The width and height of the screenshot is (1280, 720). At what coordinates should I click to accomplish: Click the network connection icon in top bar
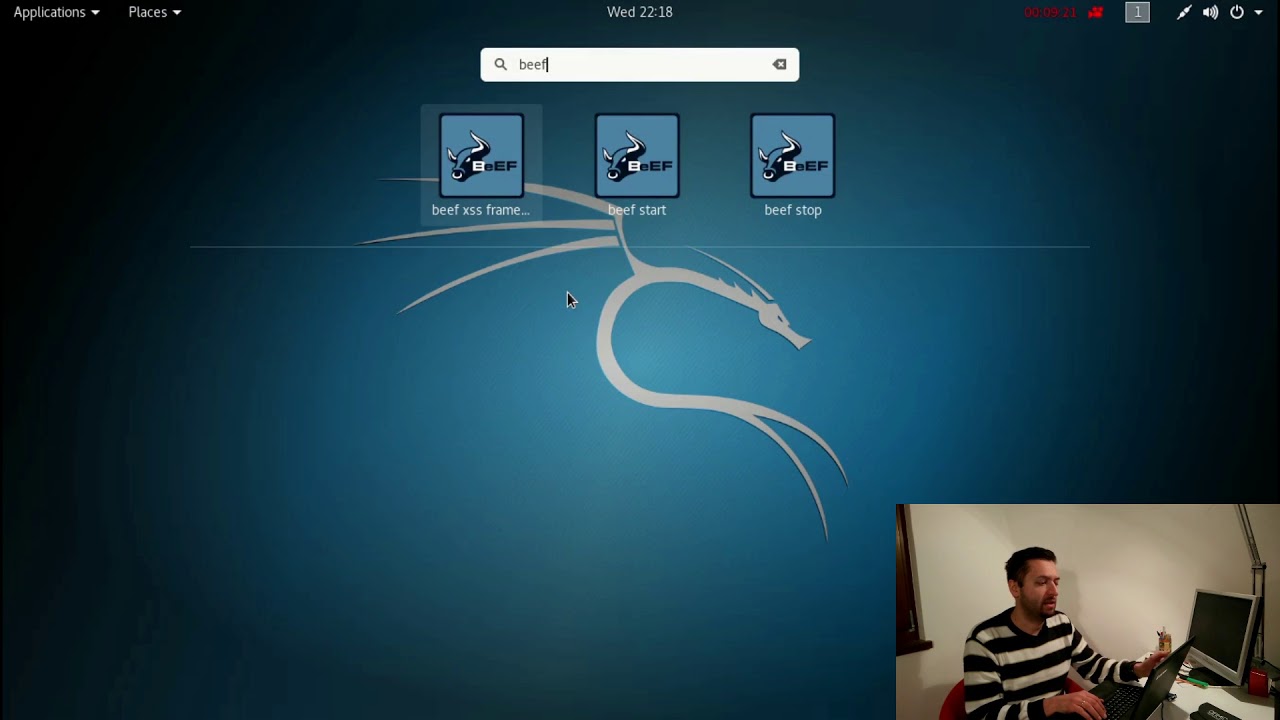click(x=1184, y=12)
